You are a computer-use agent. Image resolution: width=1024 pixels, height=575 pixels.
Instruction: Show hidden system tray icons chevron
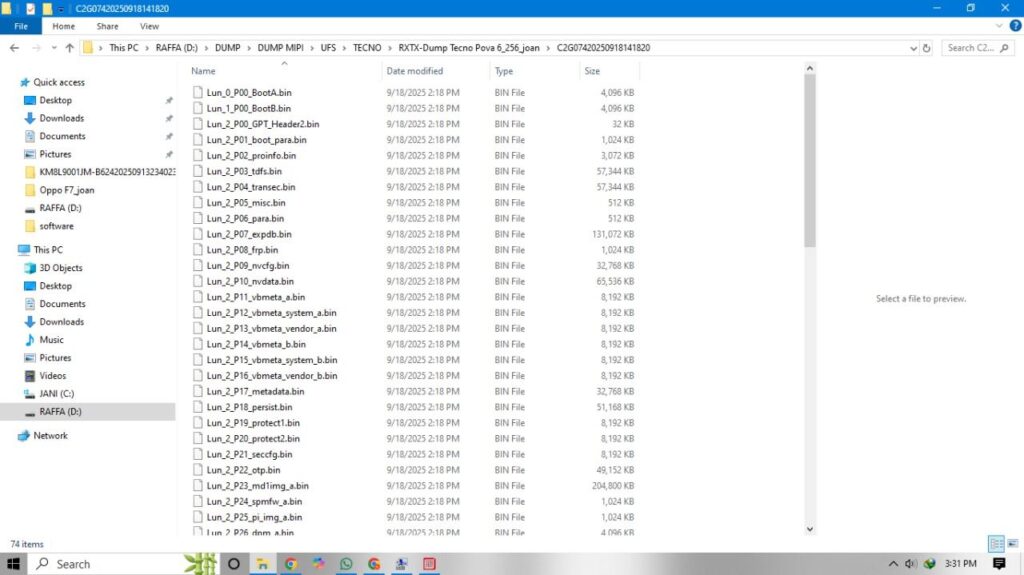point(893,563)
